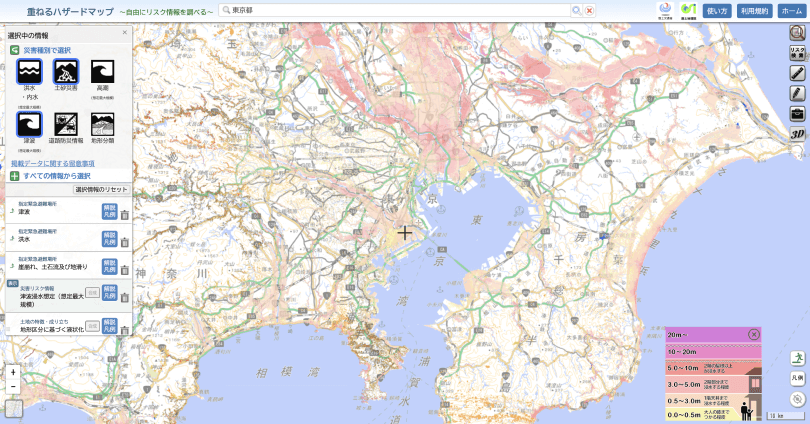Click the 重ねるハザードマップ site title

click(70, 11)
